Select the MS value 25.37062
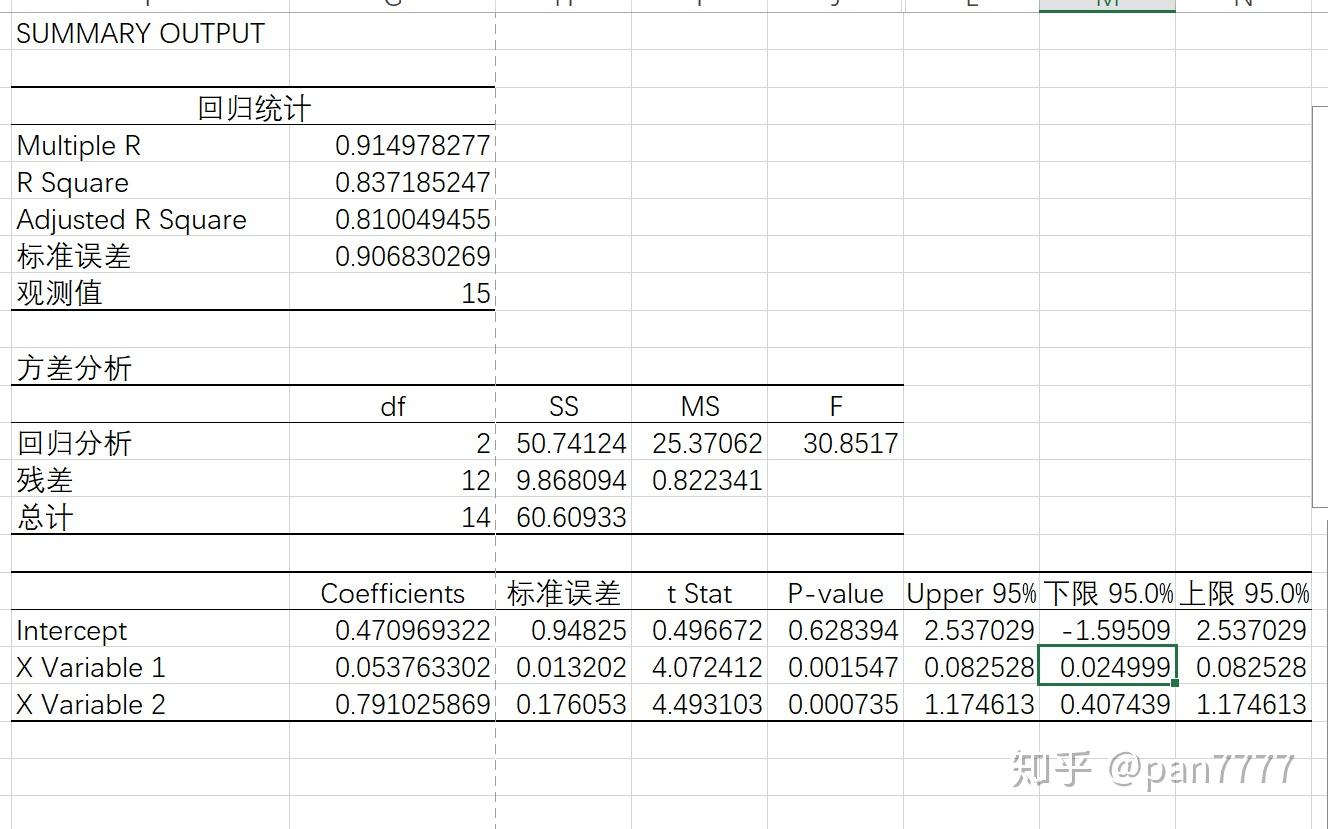The image size is (1328, 829). pos(707,443)
